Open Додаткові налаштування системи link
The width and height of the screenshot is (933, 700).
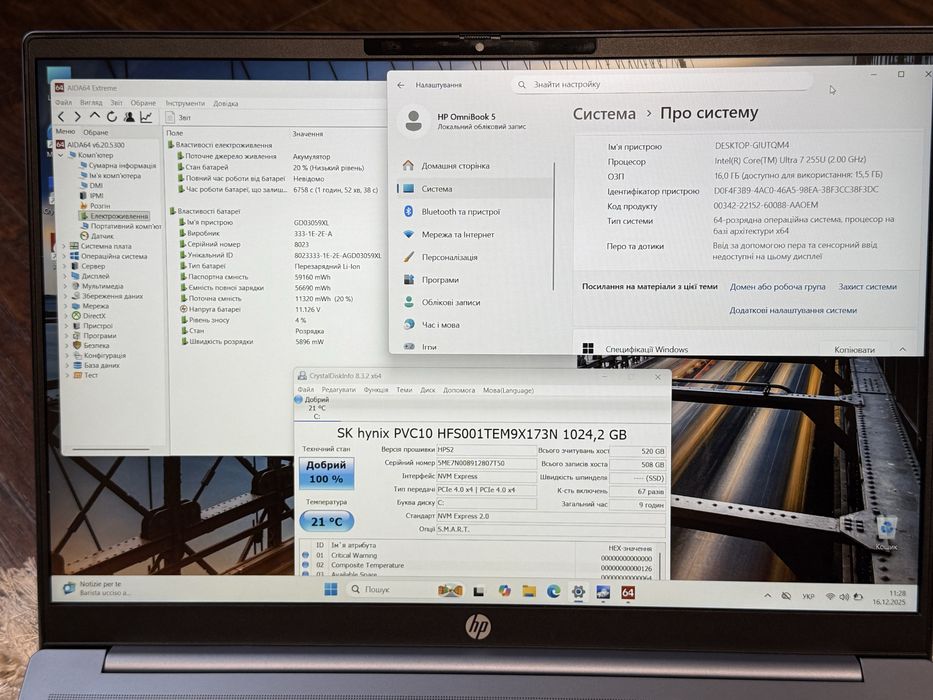click(793, 310)
